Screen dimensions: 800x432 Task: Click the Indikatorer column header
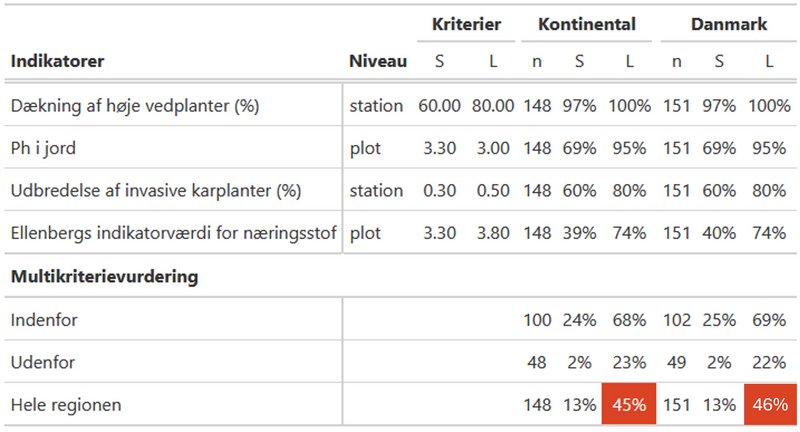57,61
